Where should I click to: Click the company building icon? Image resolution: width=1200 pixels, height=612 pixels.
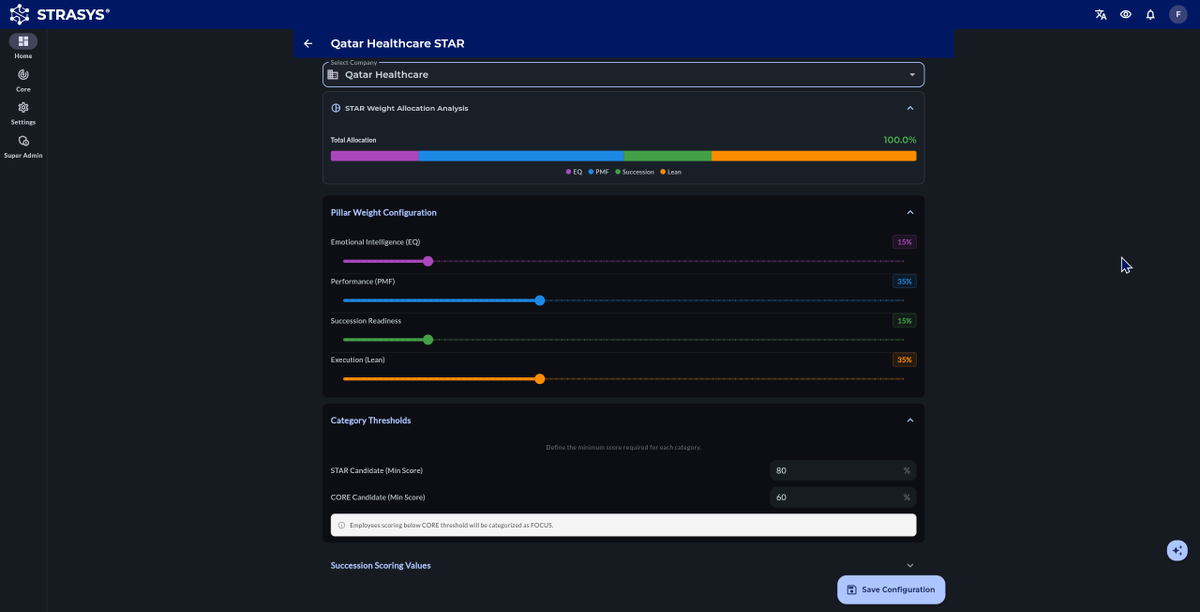click(x=333, y=75)
